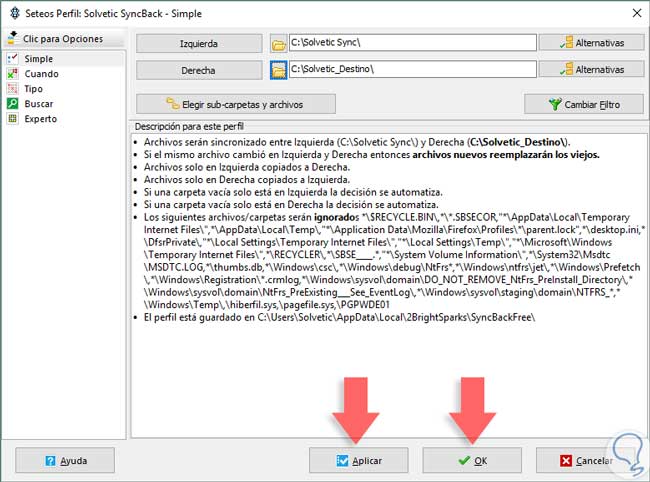This screenshot has height=482, width=650.
Task: Click the line about empty folder only in Derecha
Action: point(291,205)
